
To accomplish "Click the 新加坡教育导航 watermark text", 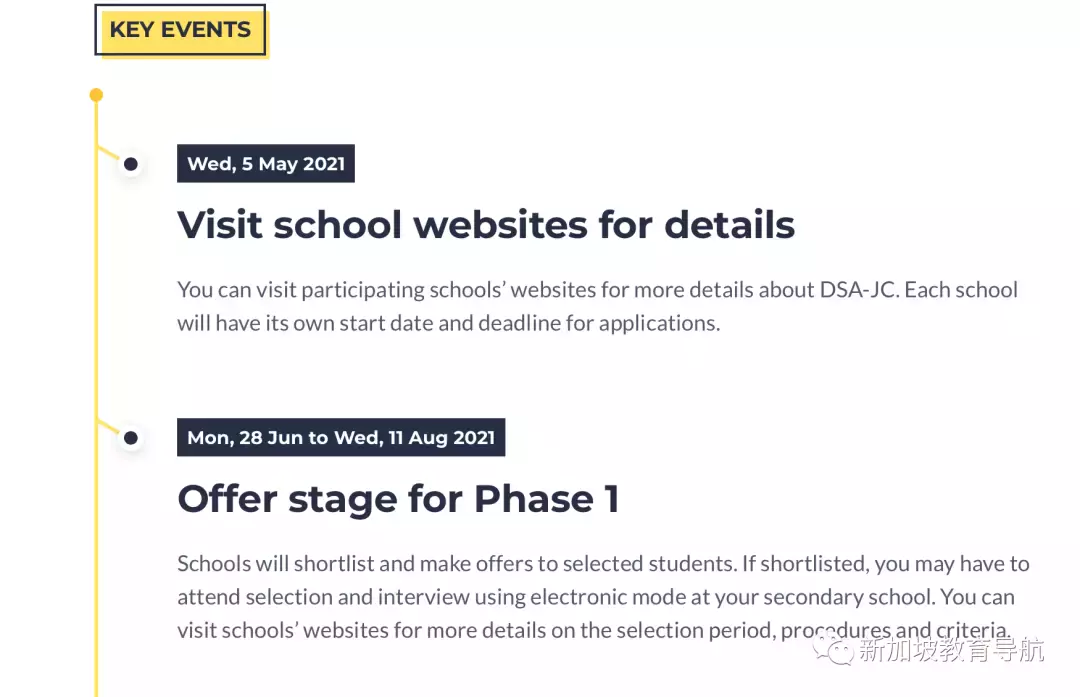I will click(950, 651).
